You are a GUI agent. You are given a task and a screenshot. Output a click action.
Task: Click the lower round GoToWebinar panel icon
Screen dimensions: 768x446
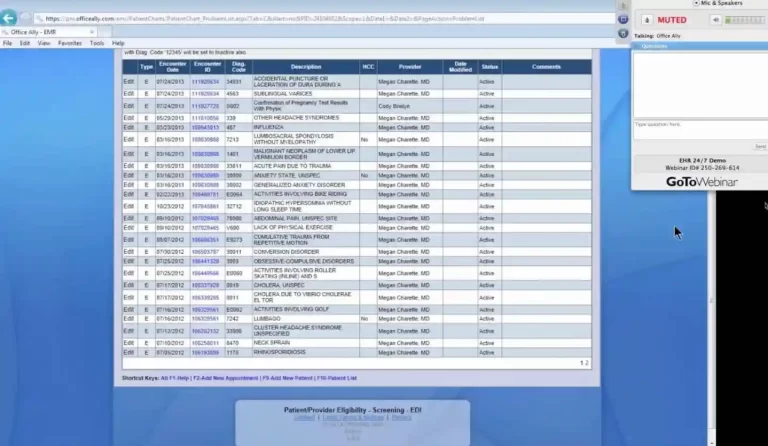(x=623, y=33)
